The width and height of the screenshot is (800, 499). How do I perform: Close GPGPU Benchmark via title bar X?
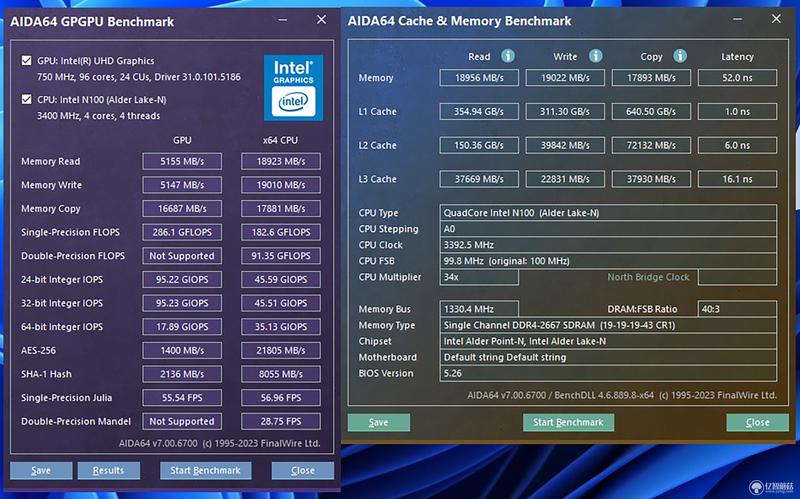point(321,19)
